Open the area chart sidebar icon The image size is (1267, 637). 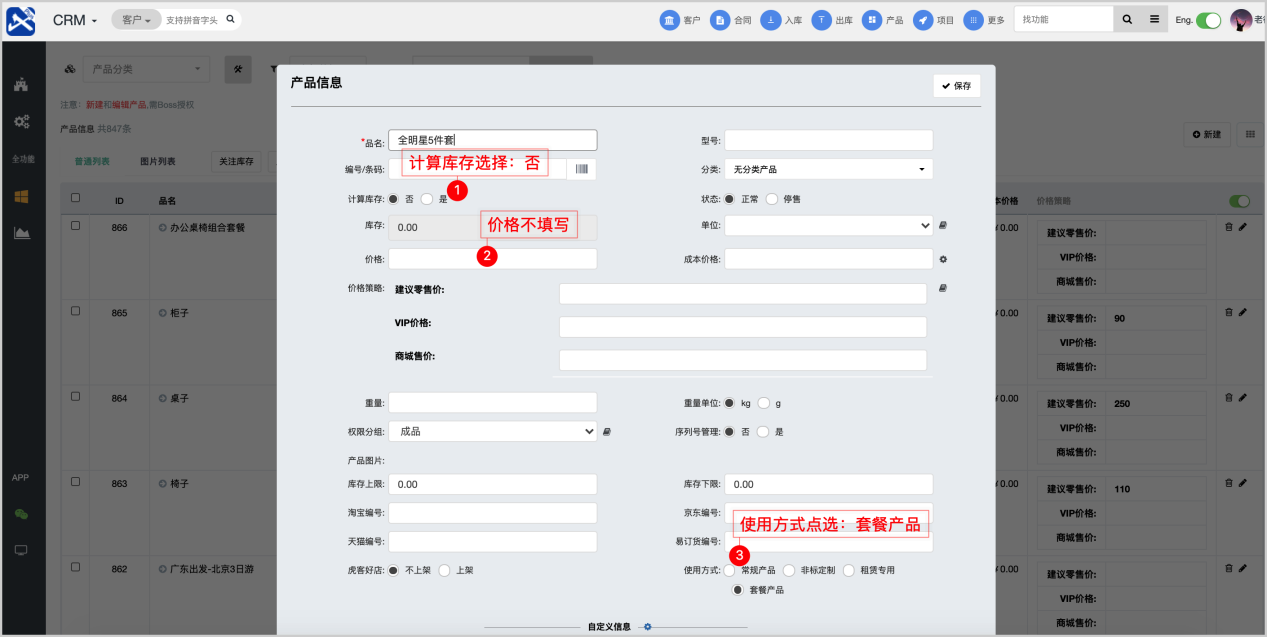click(x=21, y=232)
